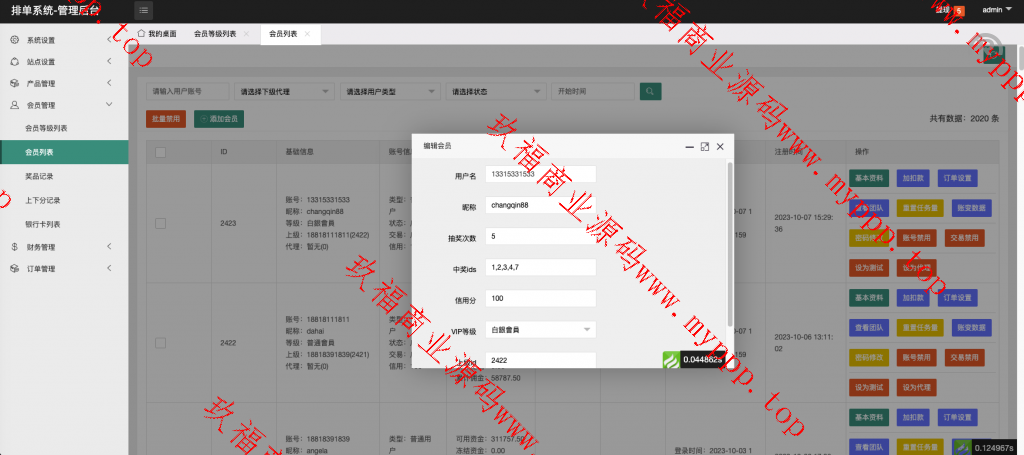The height and width of the screenshot is (455, 1024).
Task: Close the 会员等级列表 tab with its X
Action: point(246,34)
